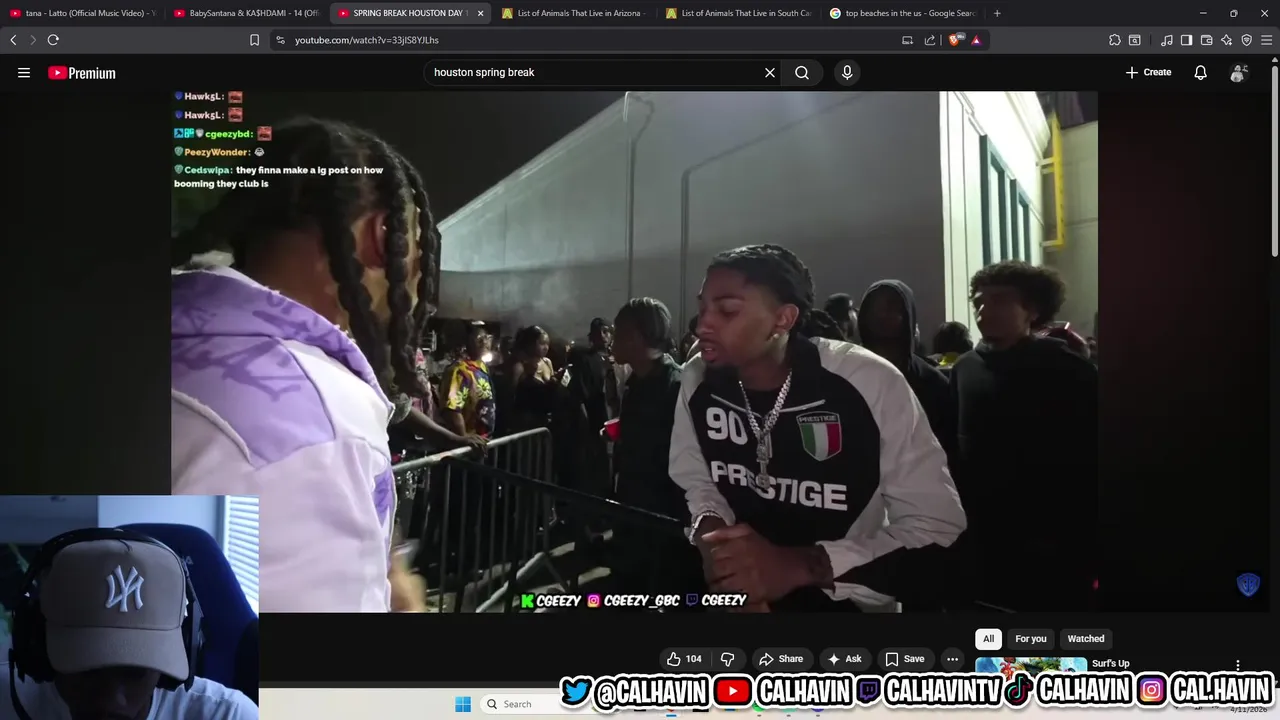Switch to the BabySantana & KA$HDAMI tab

(246, 13)
